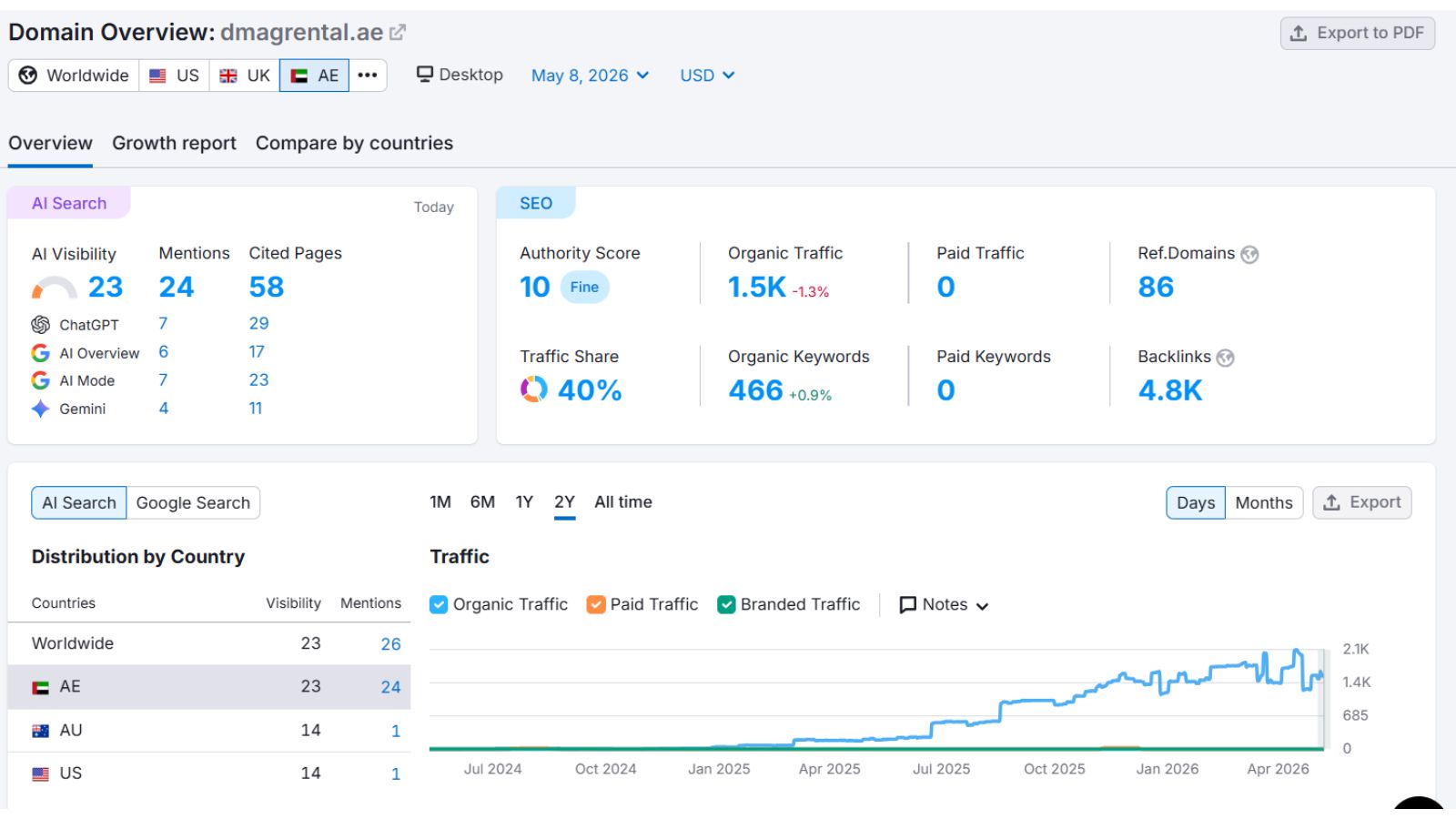Select the US flag icon
This screenshot has width=1456, height=819.
click(x=157, y=76)
